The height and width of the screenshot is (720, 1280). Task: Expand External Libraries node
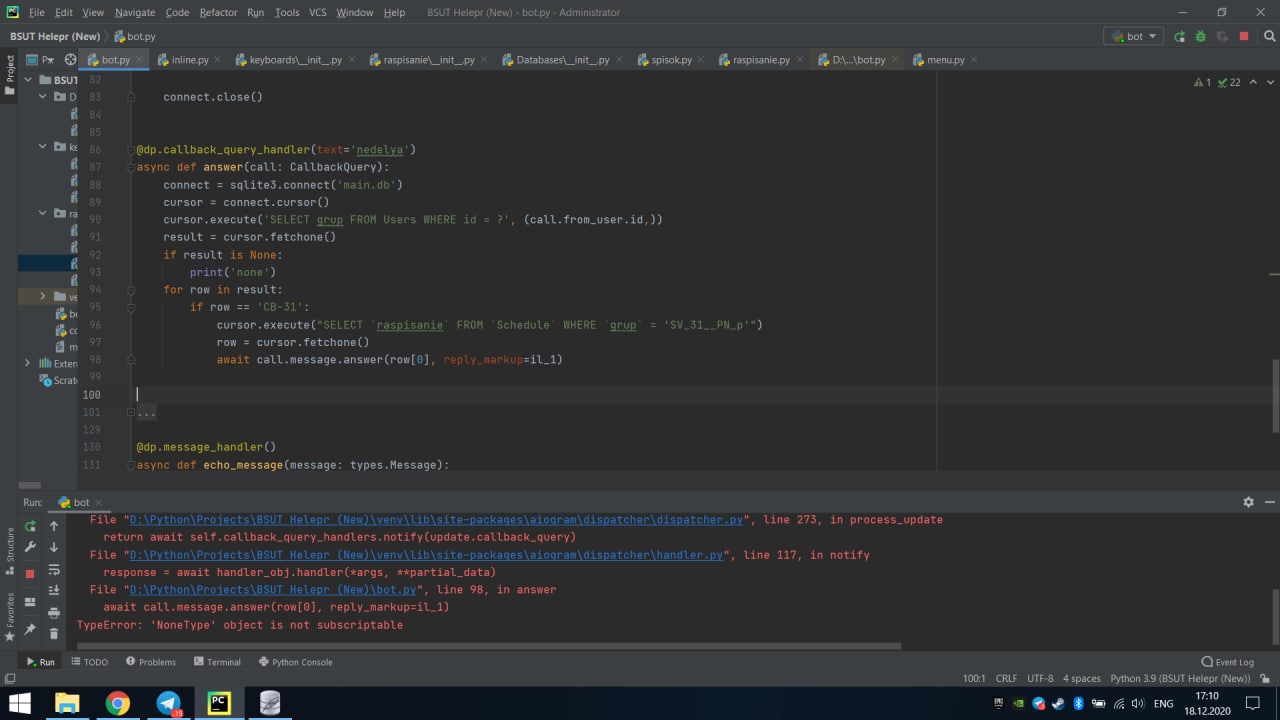[27, 363]
